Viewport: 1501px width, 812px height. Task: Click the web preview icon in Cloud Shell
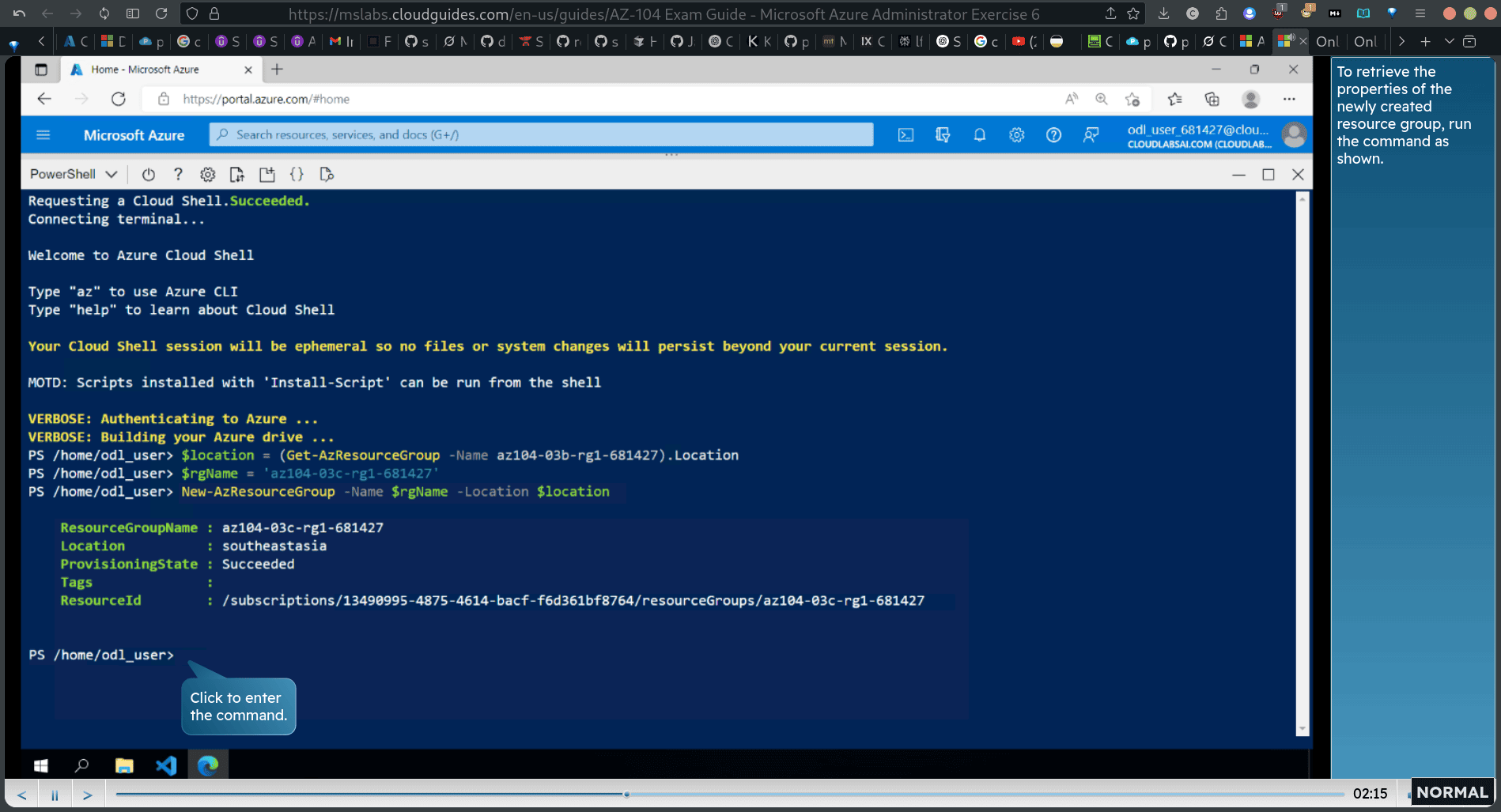tap(326, 175)
